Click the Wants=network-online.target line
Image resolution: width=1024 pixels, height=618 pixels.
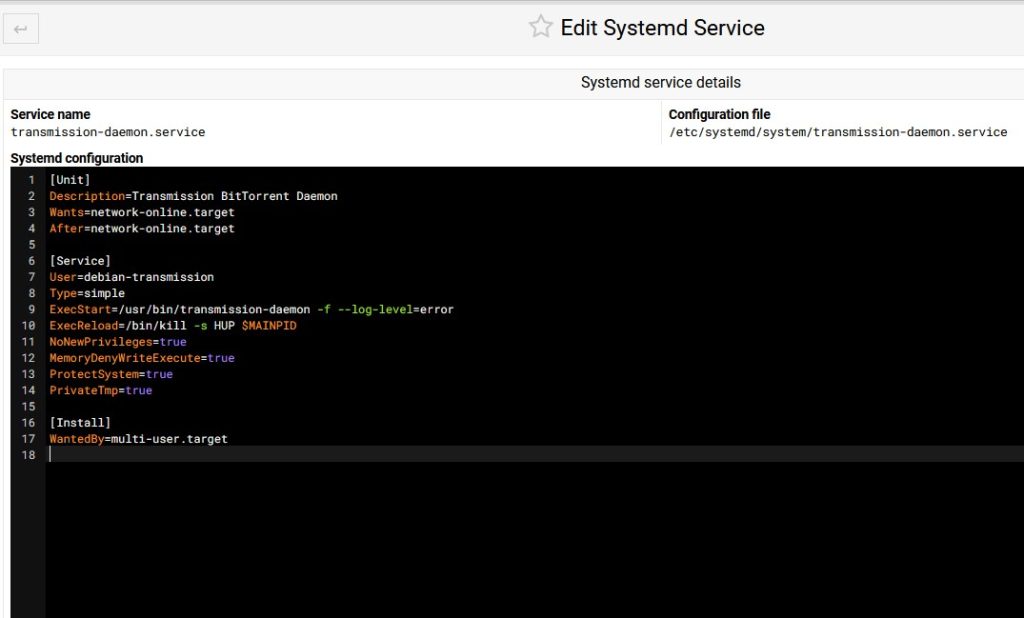(142, 212)
